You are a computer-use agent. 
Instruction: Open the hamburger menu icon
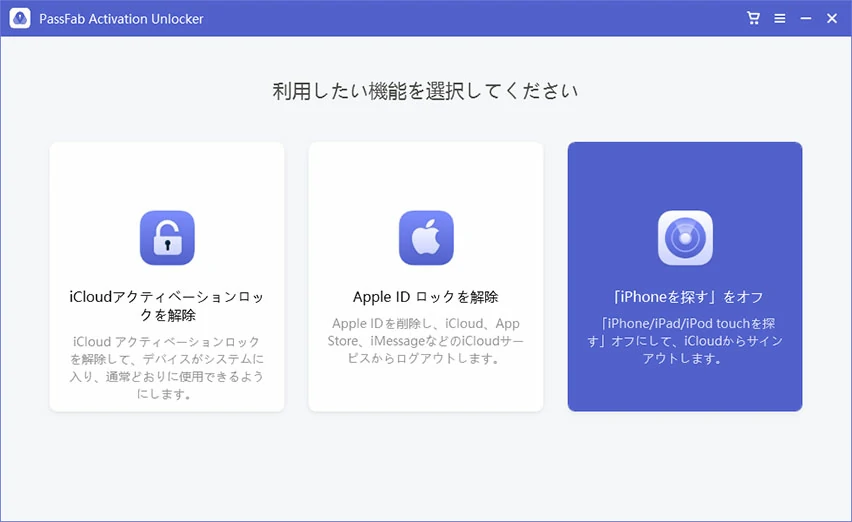(x=780, y=18)
